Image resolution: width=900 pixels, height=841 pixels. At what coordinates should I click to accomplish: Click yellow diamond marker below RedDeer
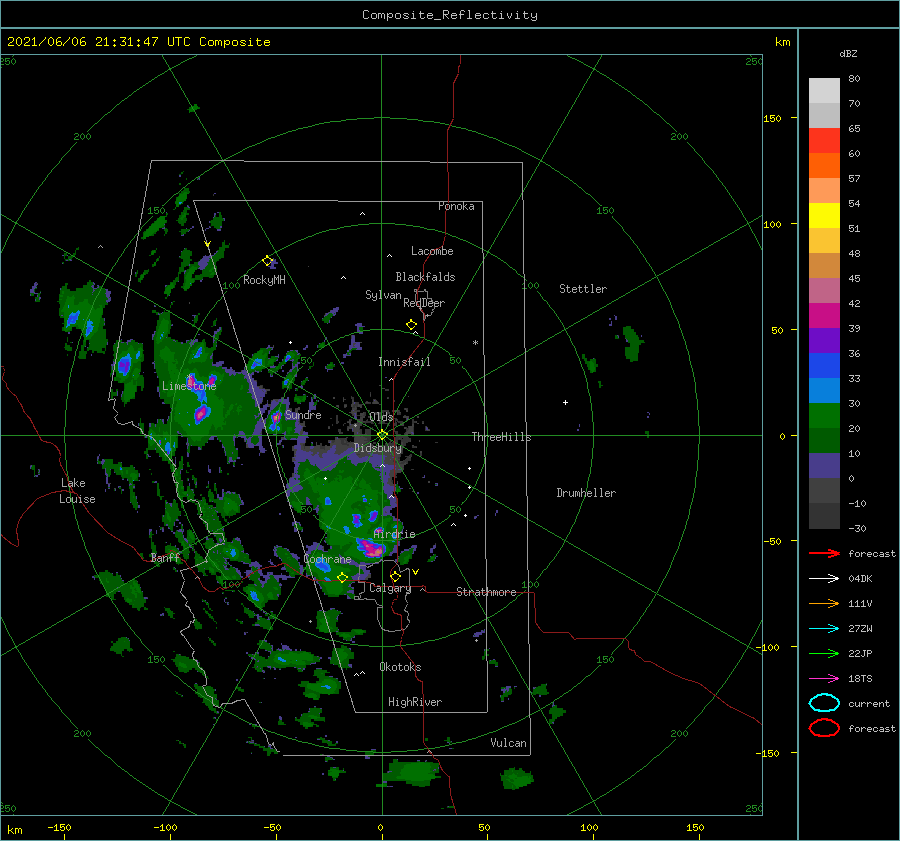[x=411, y=325]
